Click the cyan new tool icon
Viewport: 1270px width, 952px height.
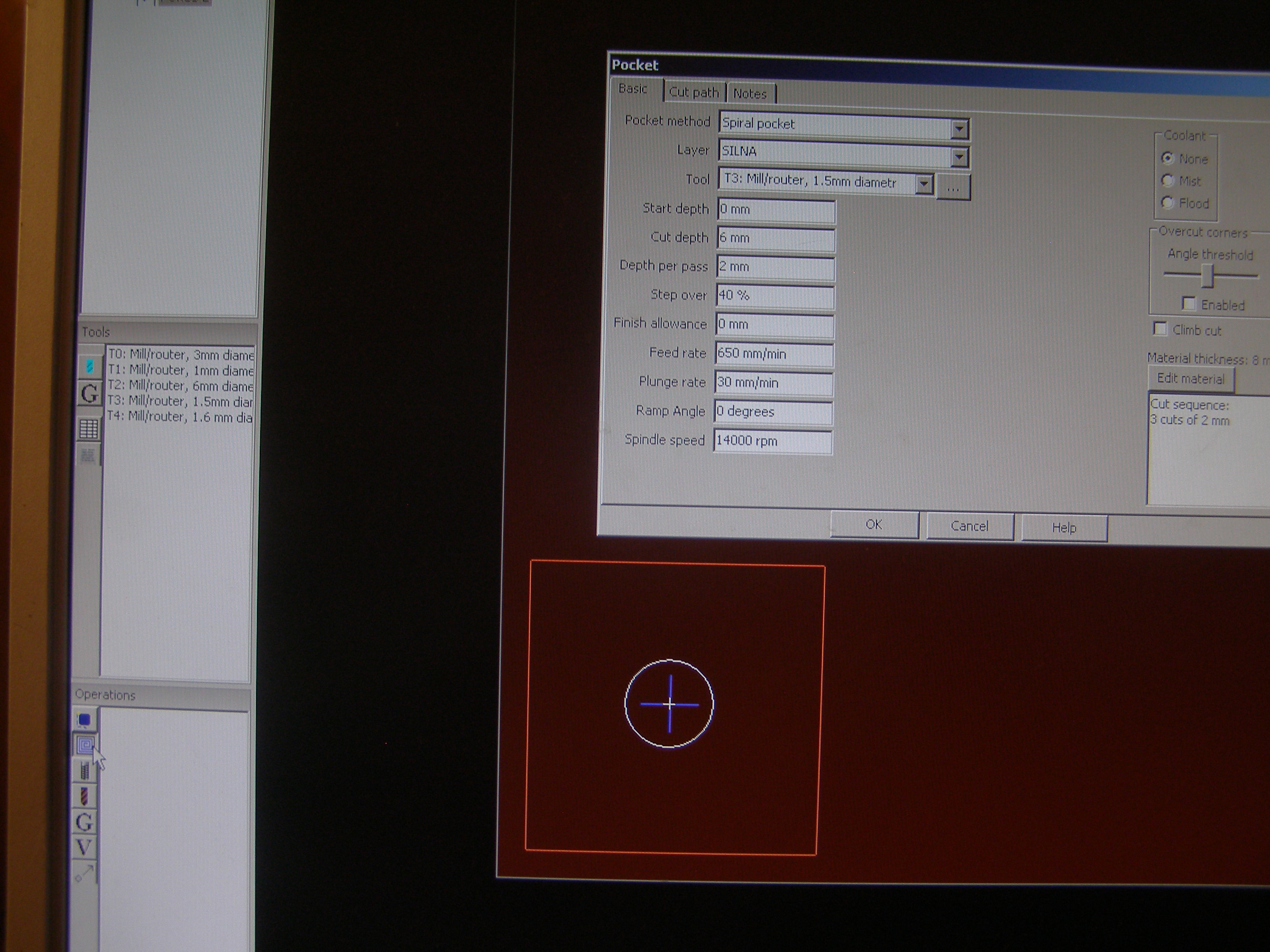point(89,366)
